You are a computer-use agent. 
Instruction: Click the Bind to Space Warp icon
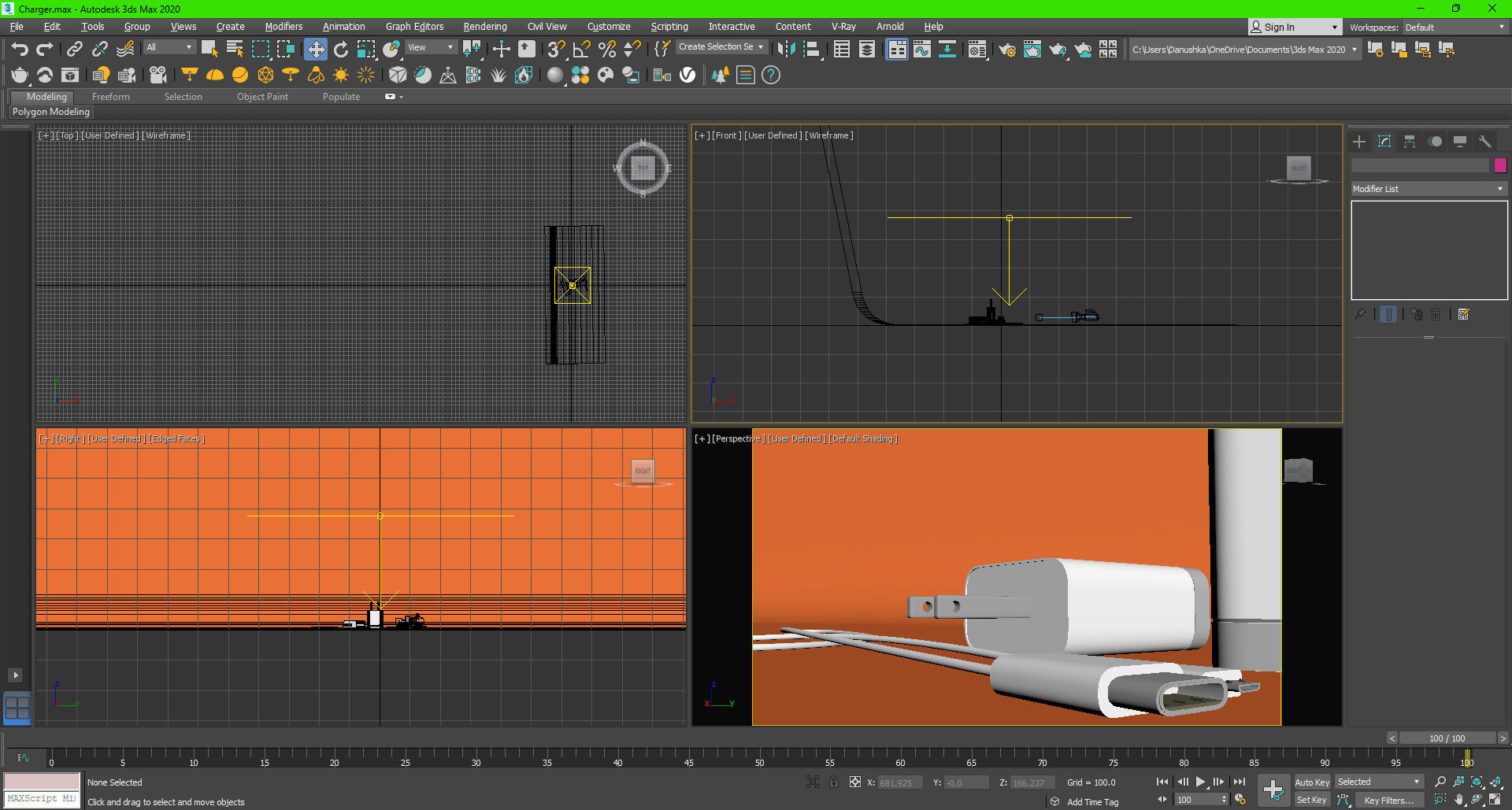tap(124, 49)
